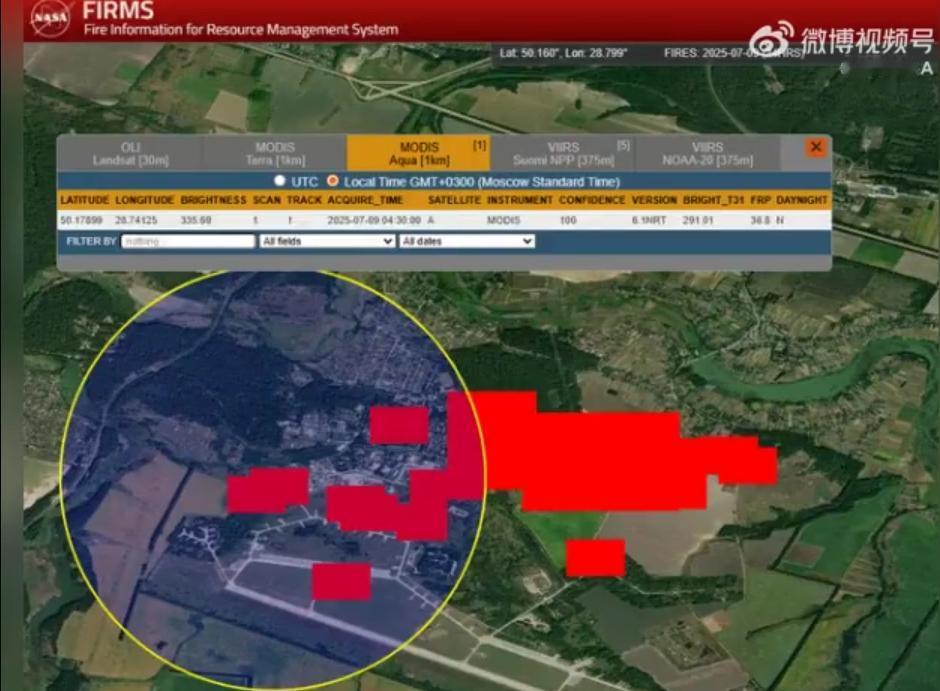The image size is (940, 691).
Task: Select the UTC time radio button
Action: click(x=279, y=180)
